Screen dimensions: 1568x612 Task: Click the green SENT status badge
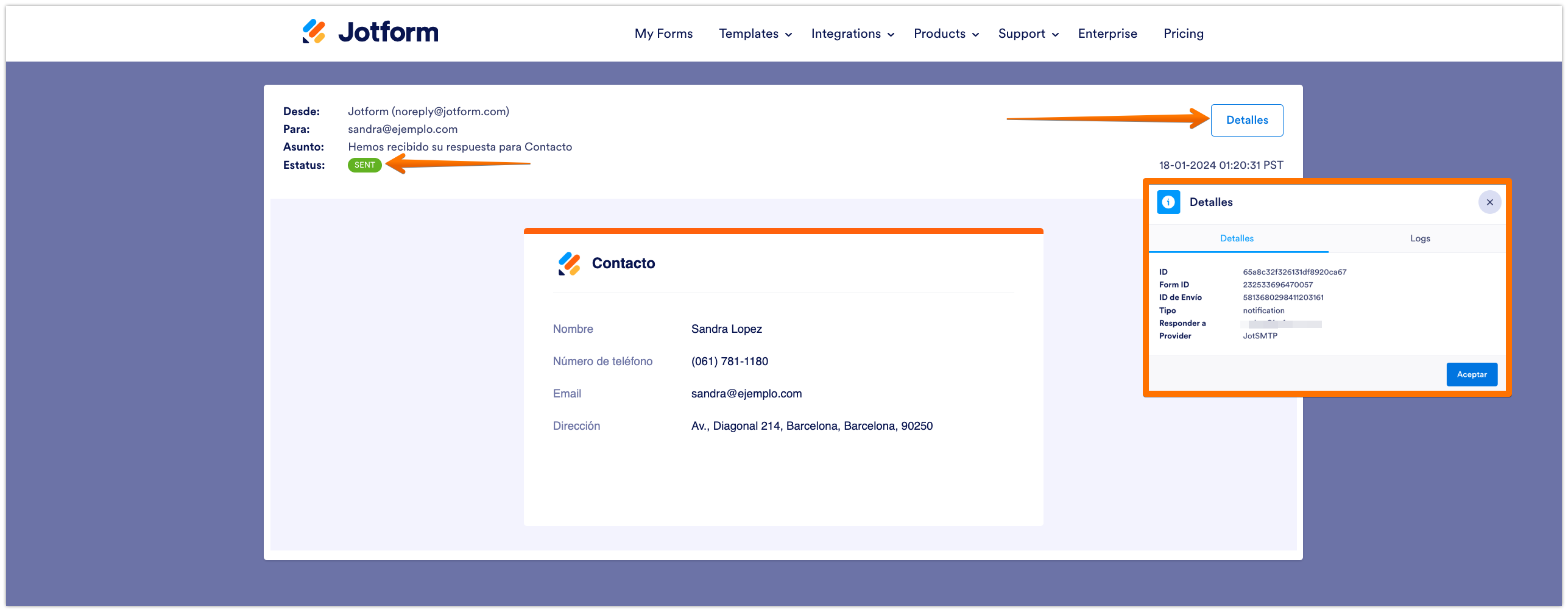pos(364,165)
